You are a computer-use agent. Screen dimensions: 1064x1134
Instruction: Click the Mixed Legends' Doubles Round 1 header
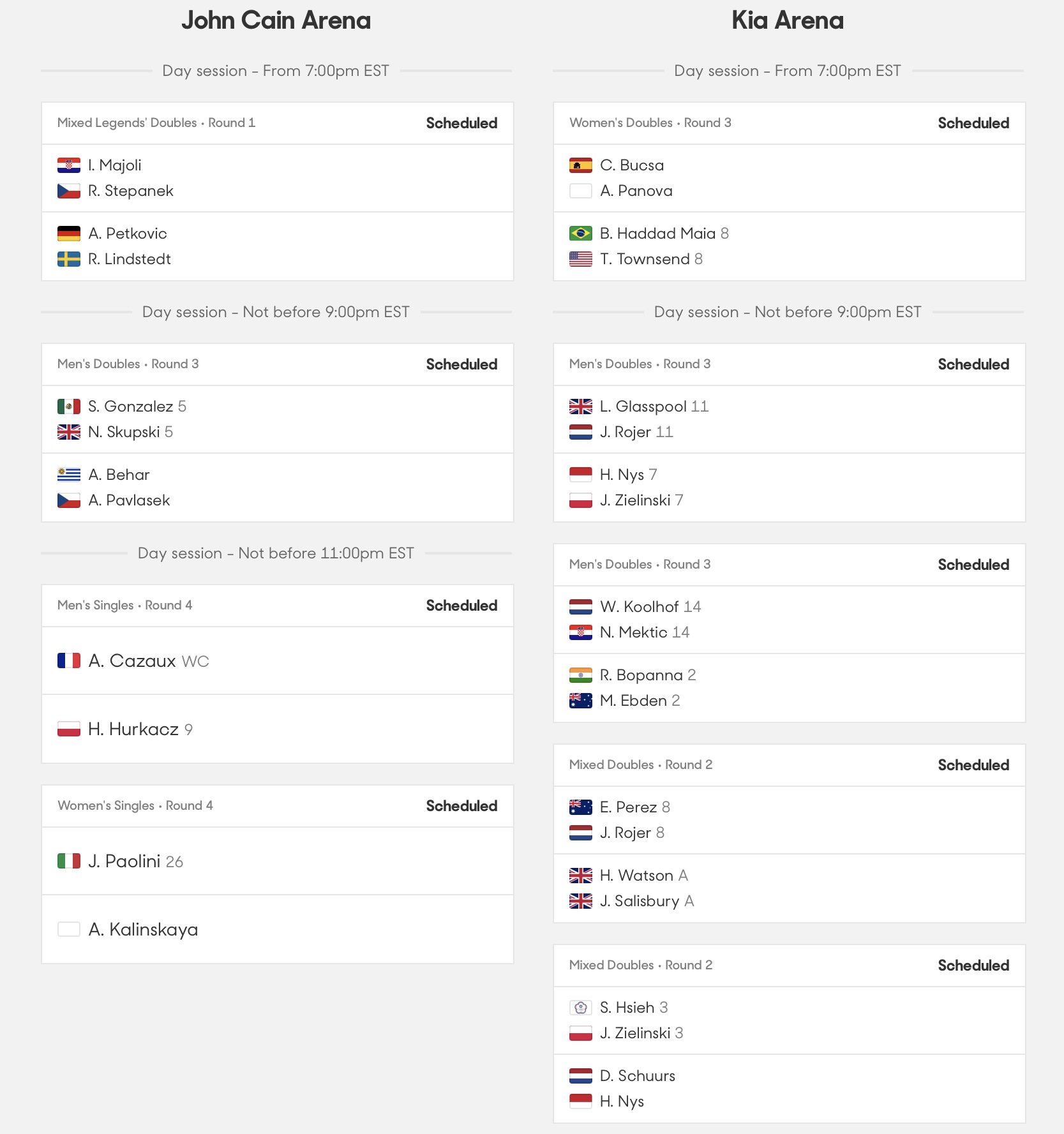click(156, 123)
